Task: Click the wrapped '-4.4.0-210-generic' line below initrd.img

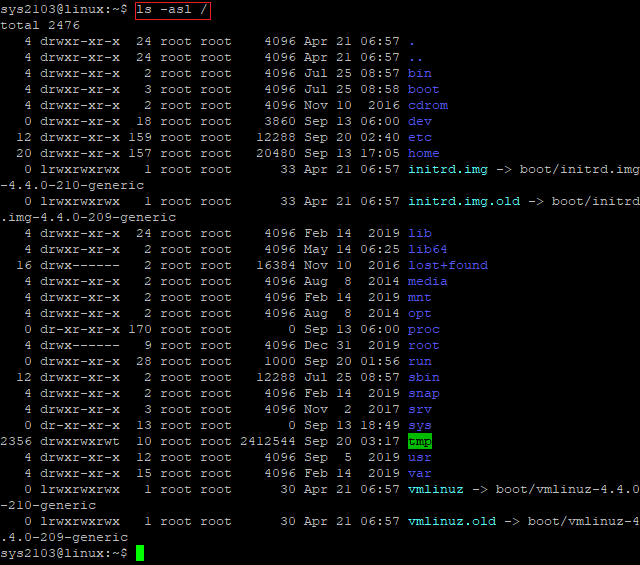Action: click(x=72, y=185)
